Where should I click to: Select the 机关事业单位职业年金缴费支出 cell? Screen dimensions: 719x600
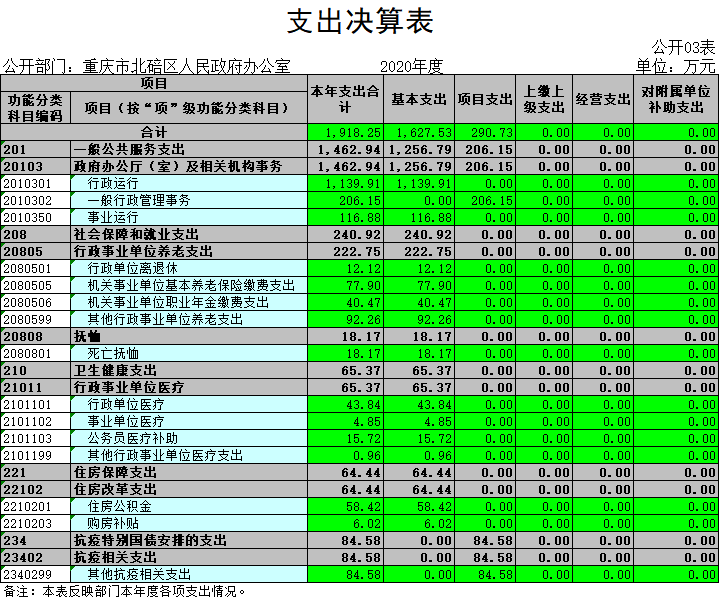pyautogui.click(x=189, y=302)
